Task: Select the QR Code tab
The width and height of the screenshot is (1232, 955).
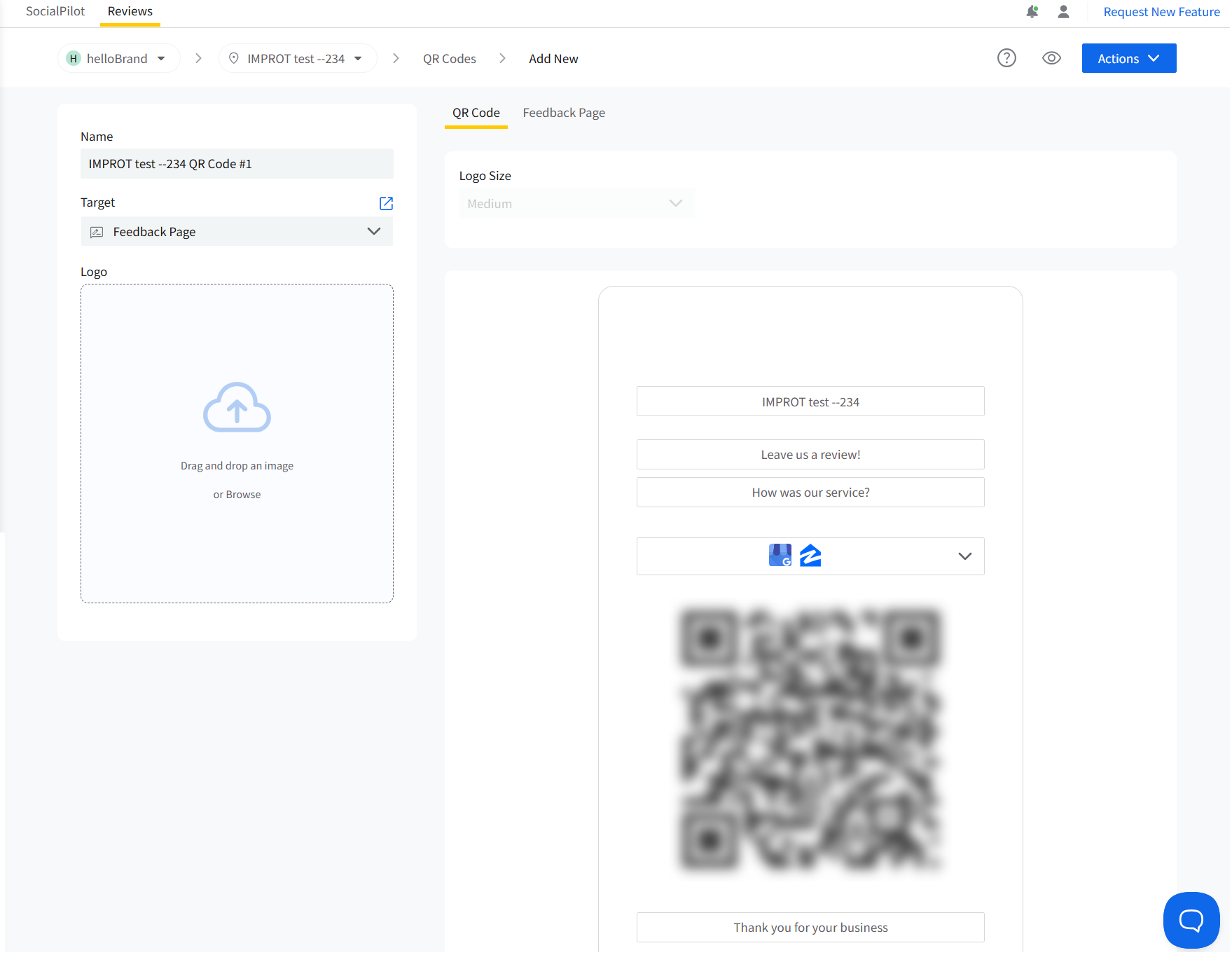Action: pos(476,113)
